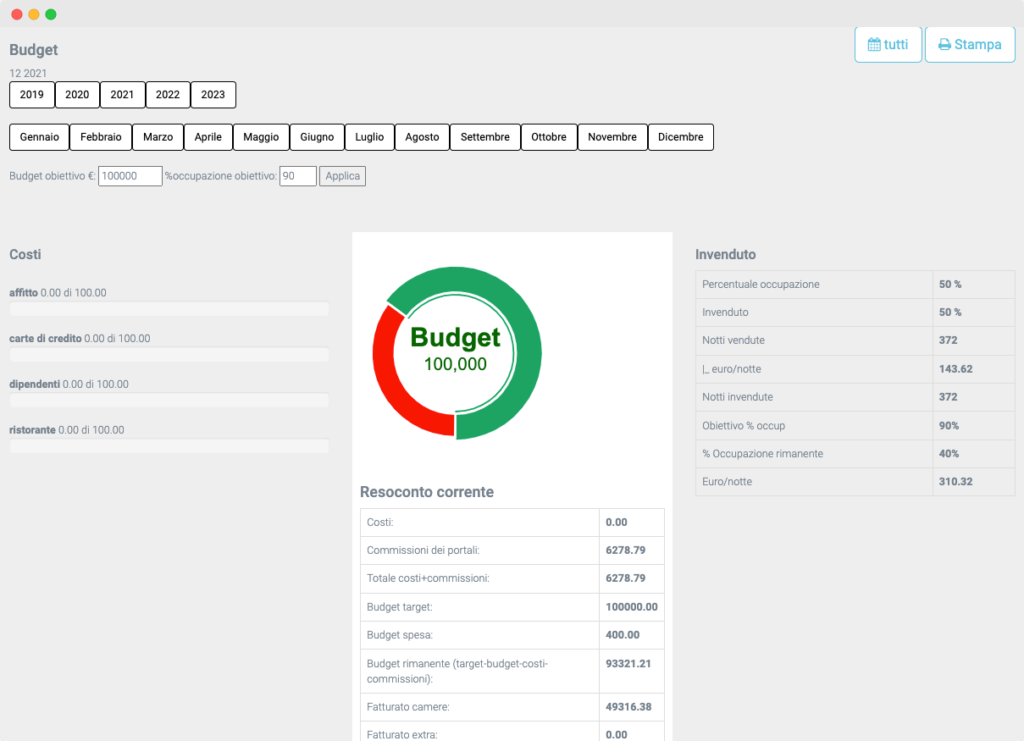Switch to month Giugno
1024x741 pixels.
317,137
